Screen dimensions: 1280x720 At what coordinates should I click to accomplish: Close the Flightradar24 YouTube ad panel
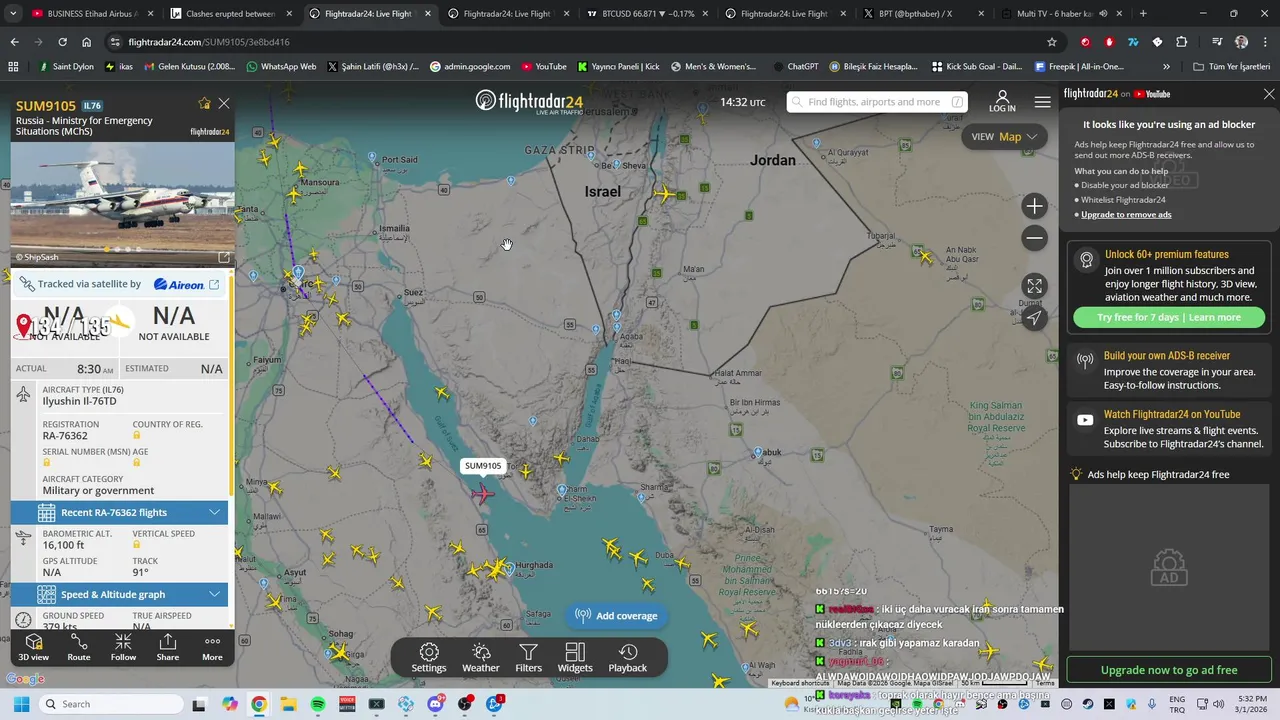pos(1269,94)
